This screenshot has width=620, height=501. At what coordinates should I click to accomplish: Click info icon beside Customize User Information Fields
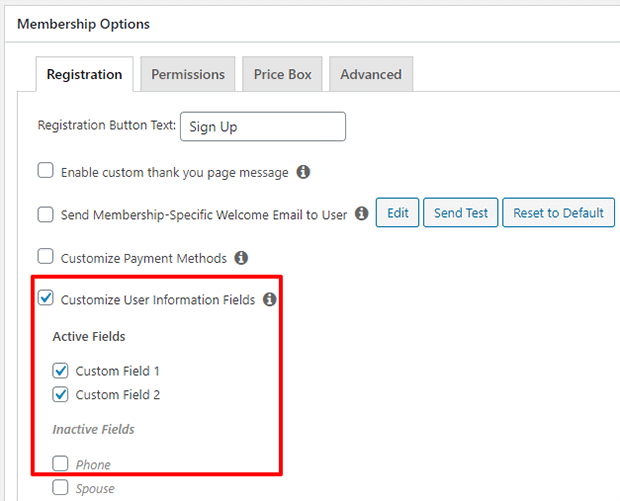[270, 299]
